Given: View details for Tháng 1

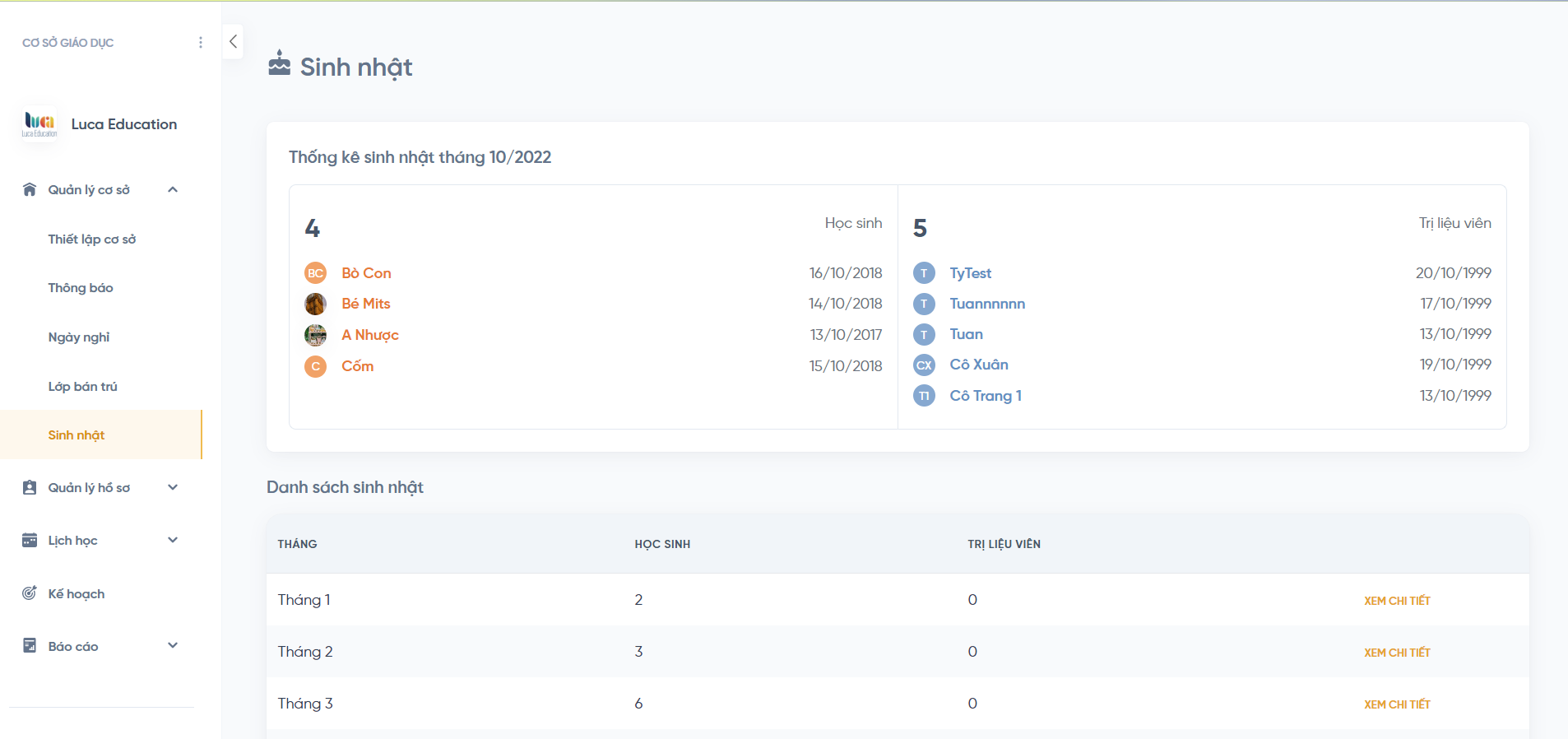Looking at the screenshot, I should click(x=1397, y=601).
